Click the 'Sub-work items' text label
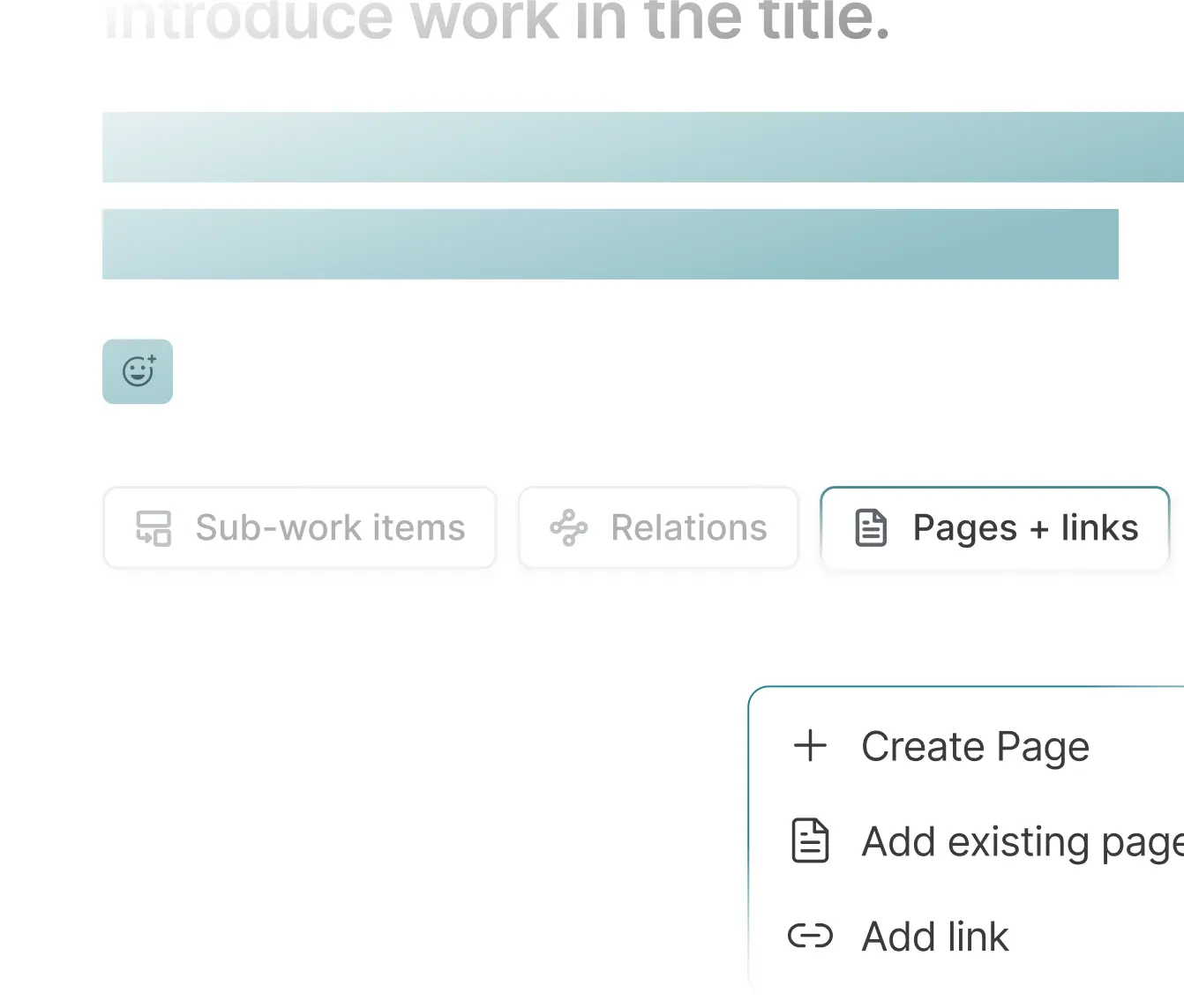Image resolution: width=1184 pixels, height=1008 pixels. (x=330, y=528)
